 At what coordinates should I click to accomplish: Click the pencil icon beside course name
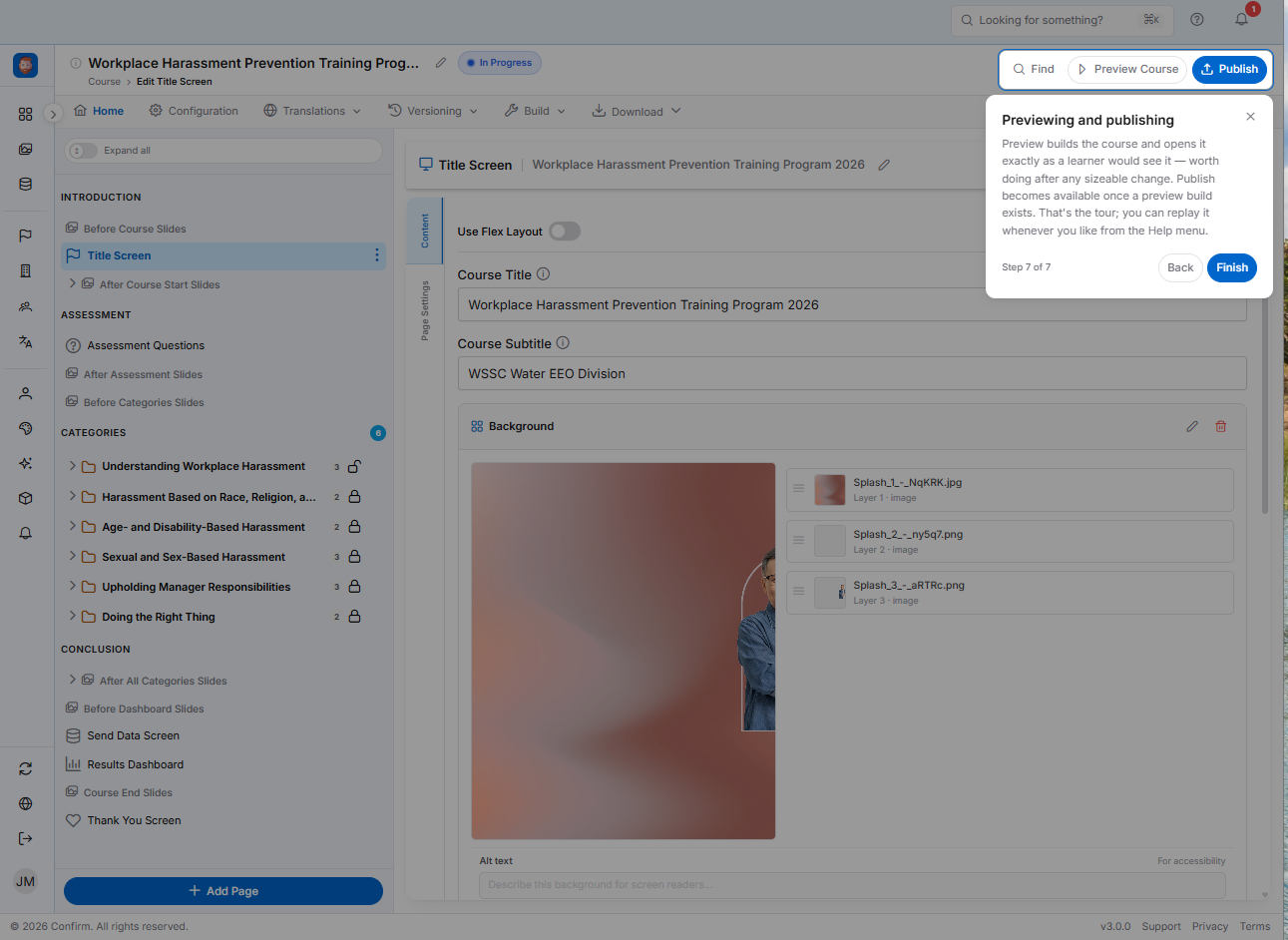[441, 63]
